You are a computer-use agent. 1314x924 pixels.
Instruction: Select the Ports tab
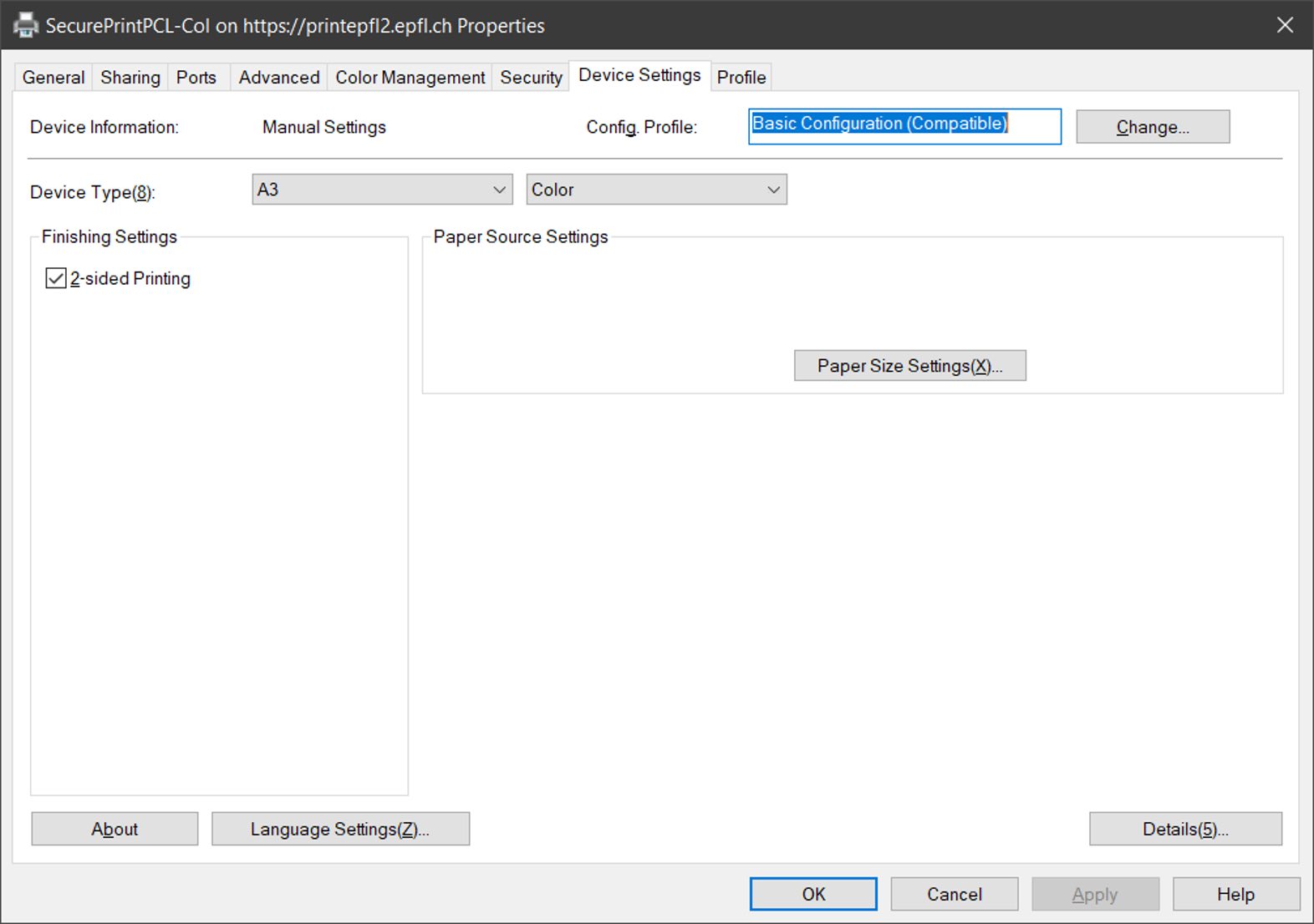tap(196, 78)
